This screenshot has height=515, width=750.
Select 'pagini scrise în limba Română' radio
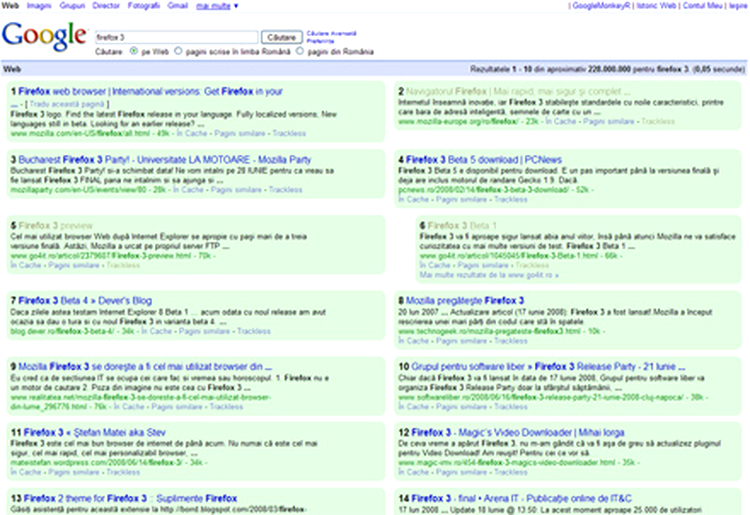(178, 51)
